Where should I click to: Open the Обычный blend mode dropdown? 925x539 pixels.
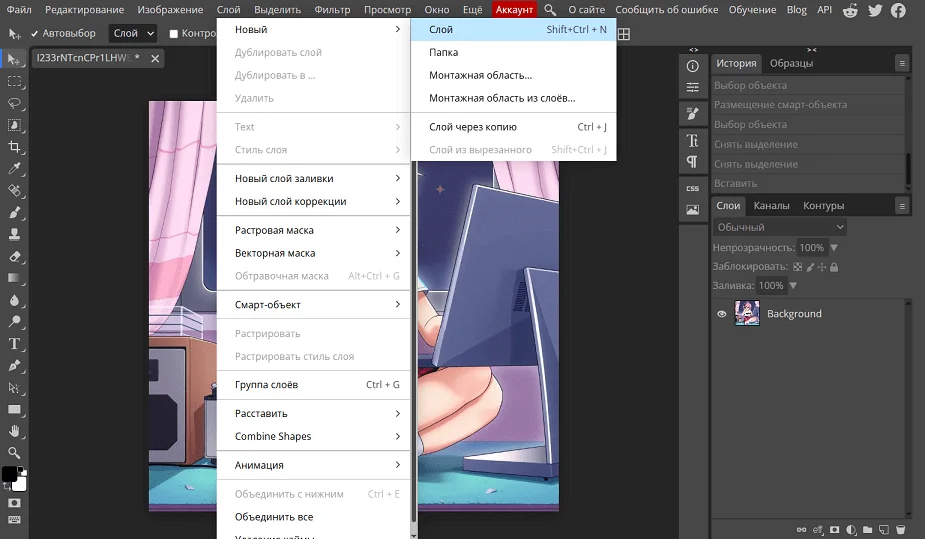[779, 227]
